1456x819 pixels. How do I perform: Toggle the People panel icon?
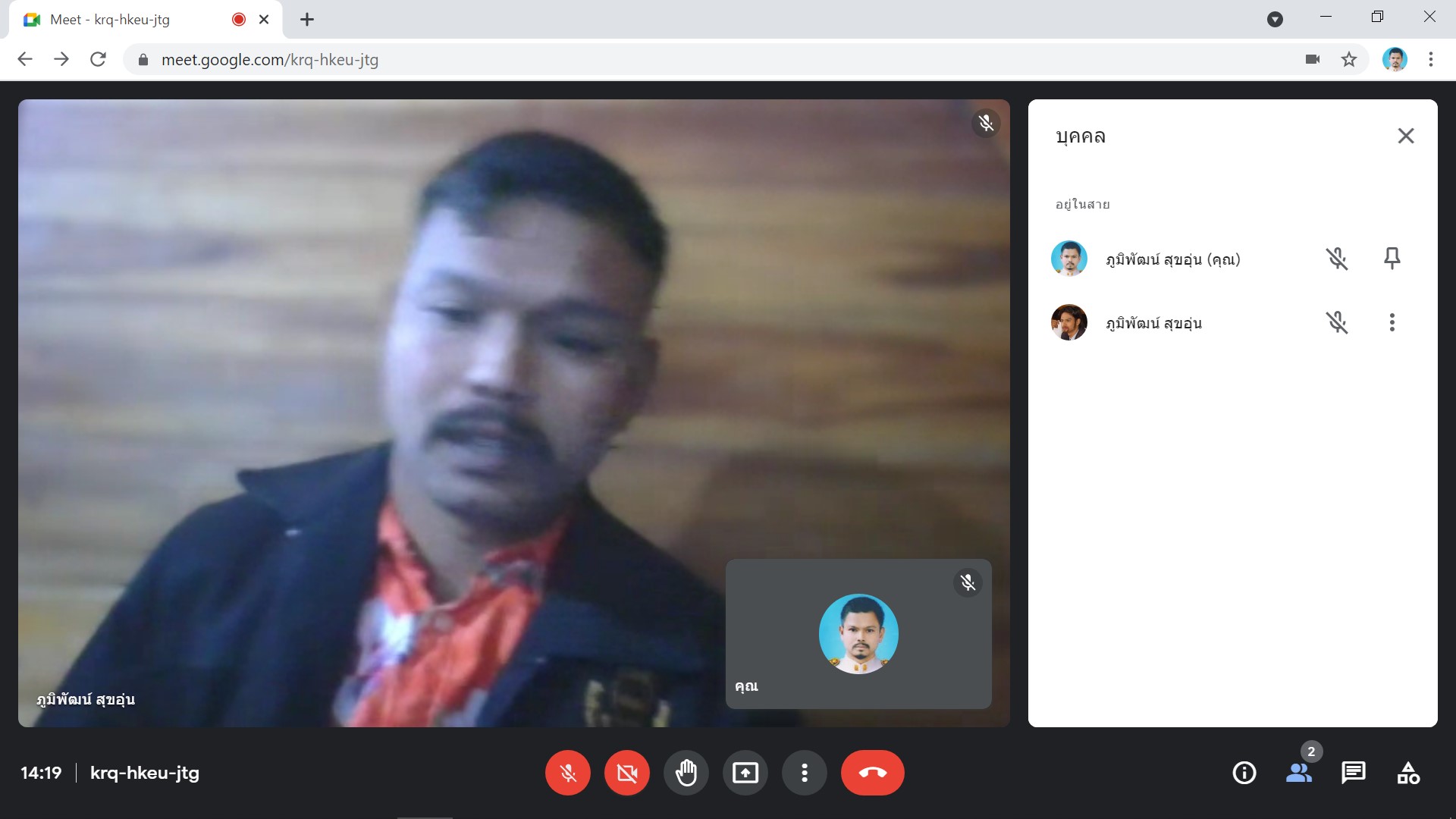pos(1298,773)
